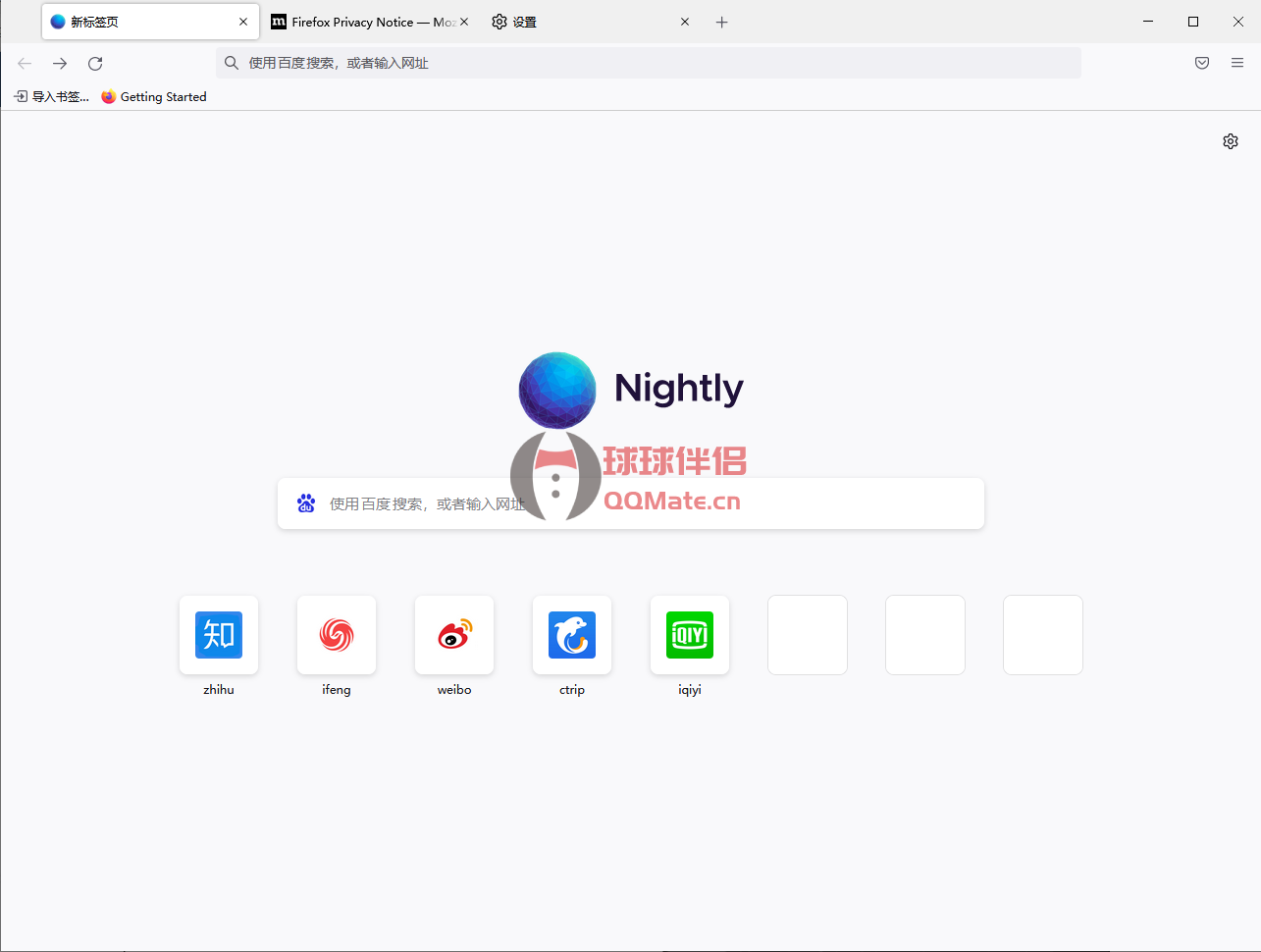Open the ifeng shortcut
The height and width of the screenshot is (952, 1261).
[336, 635]
